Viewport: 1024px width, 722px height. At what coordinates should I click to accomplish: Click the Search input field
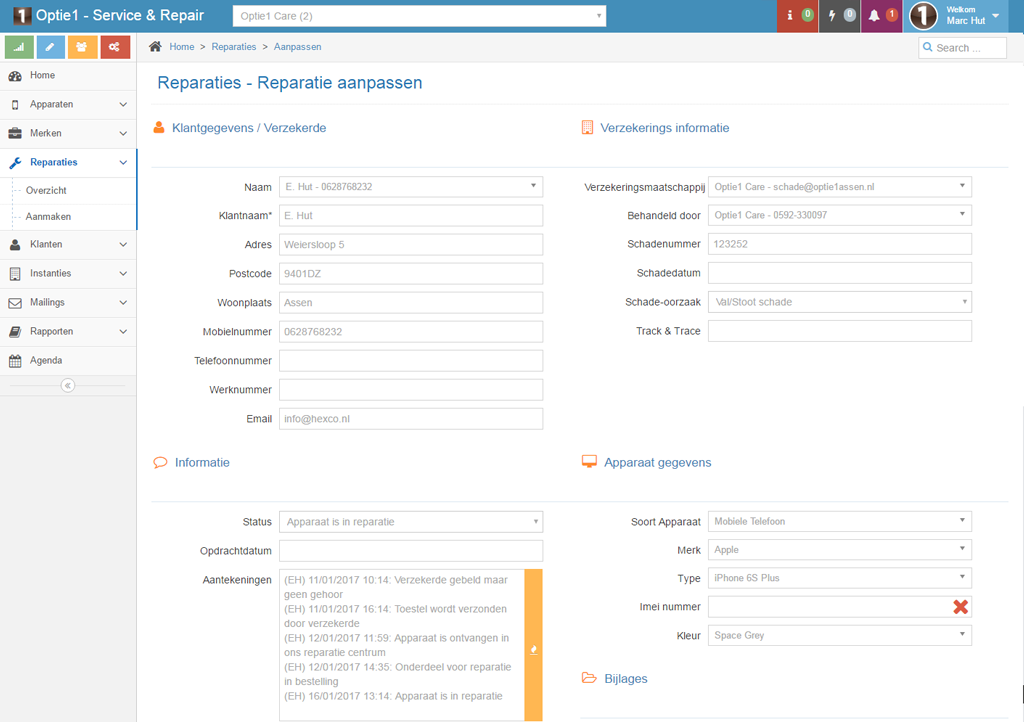coord(962,48)
